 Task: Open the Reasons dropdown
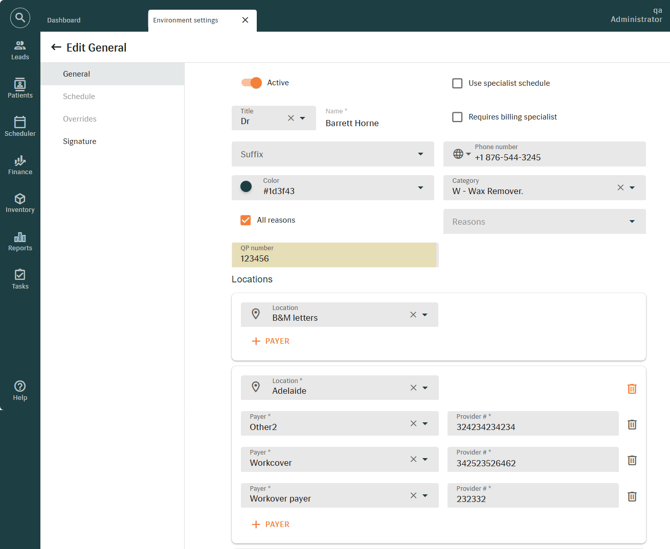(x=544, y=221)
